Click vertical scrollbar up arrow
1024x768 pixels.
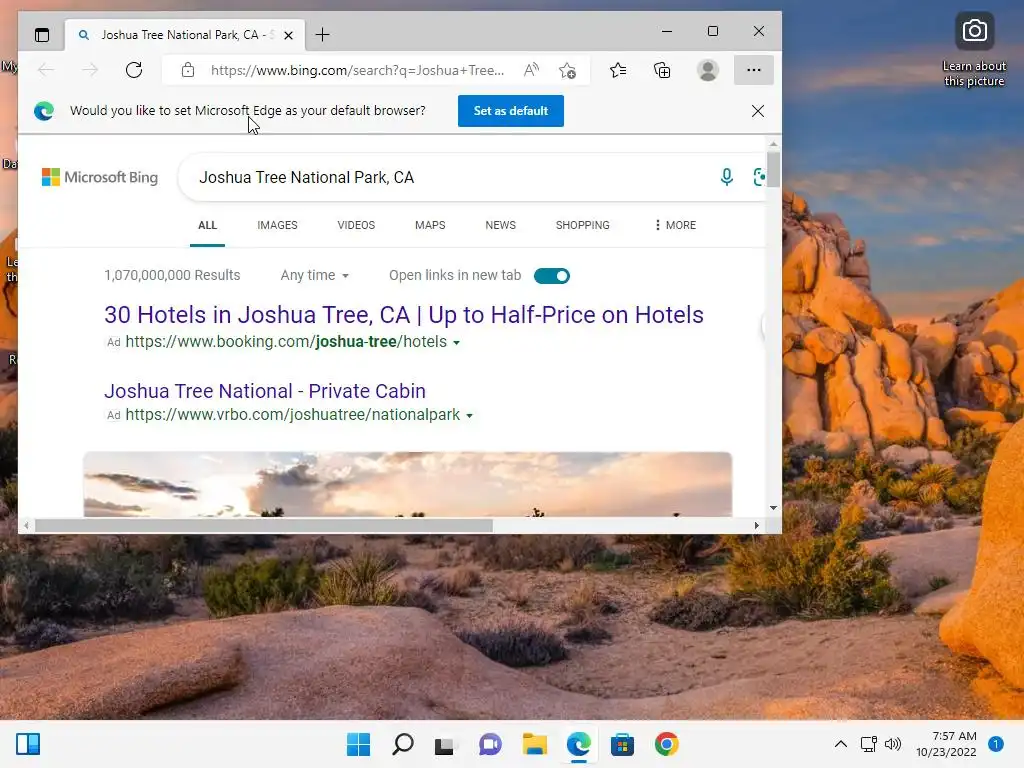773,144
